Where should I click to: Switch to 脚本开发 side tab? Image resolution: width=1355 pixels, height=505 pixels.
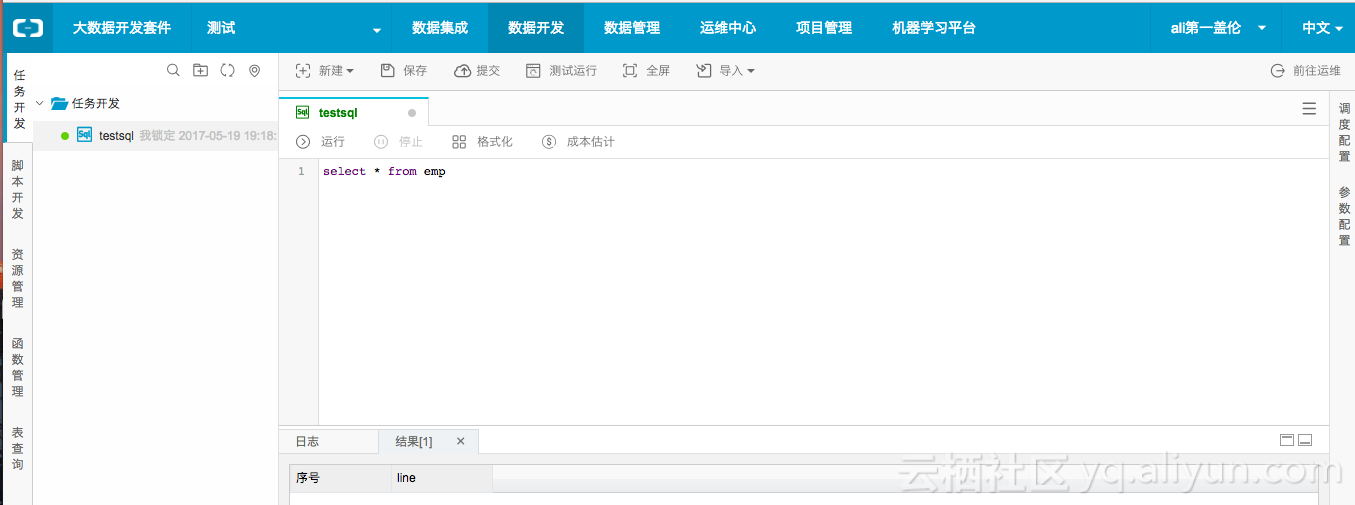point(17,189)
